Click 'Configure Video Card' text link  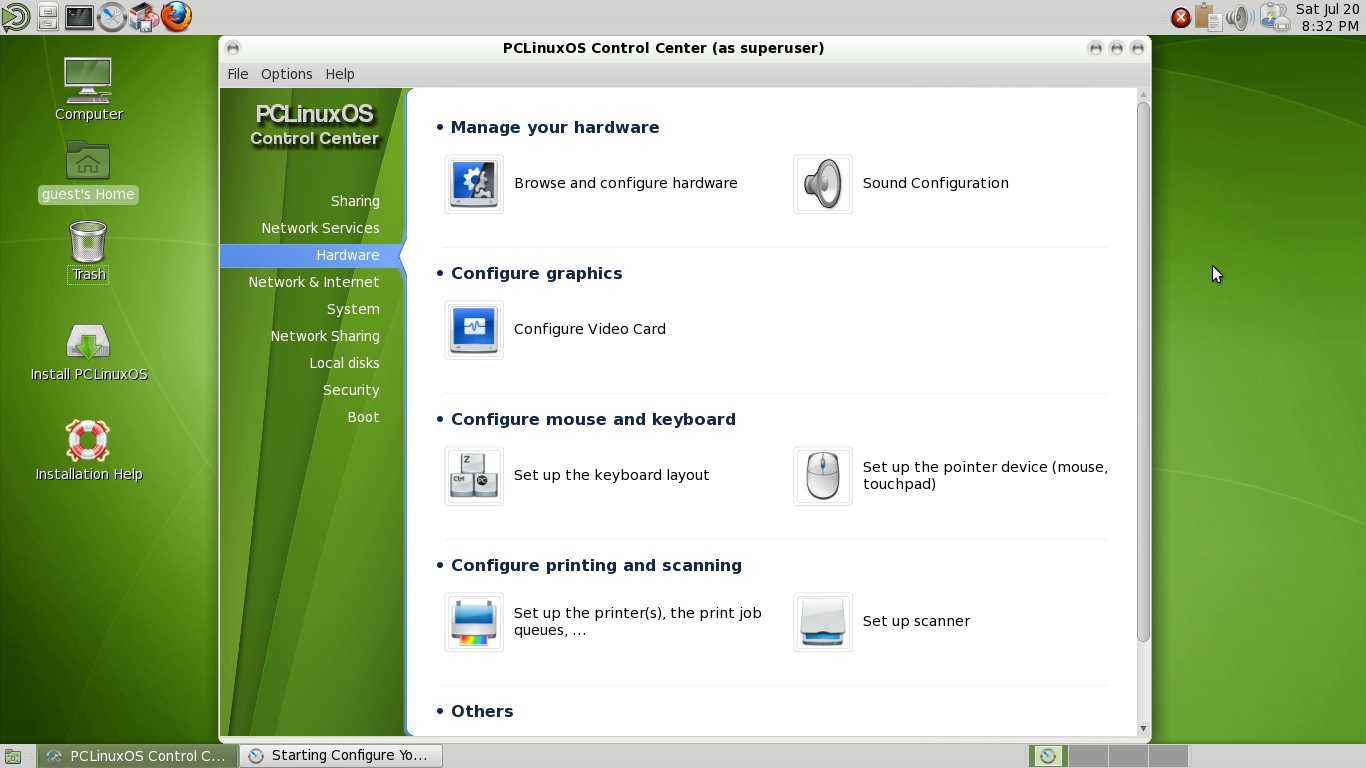590,329
